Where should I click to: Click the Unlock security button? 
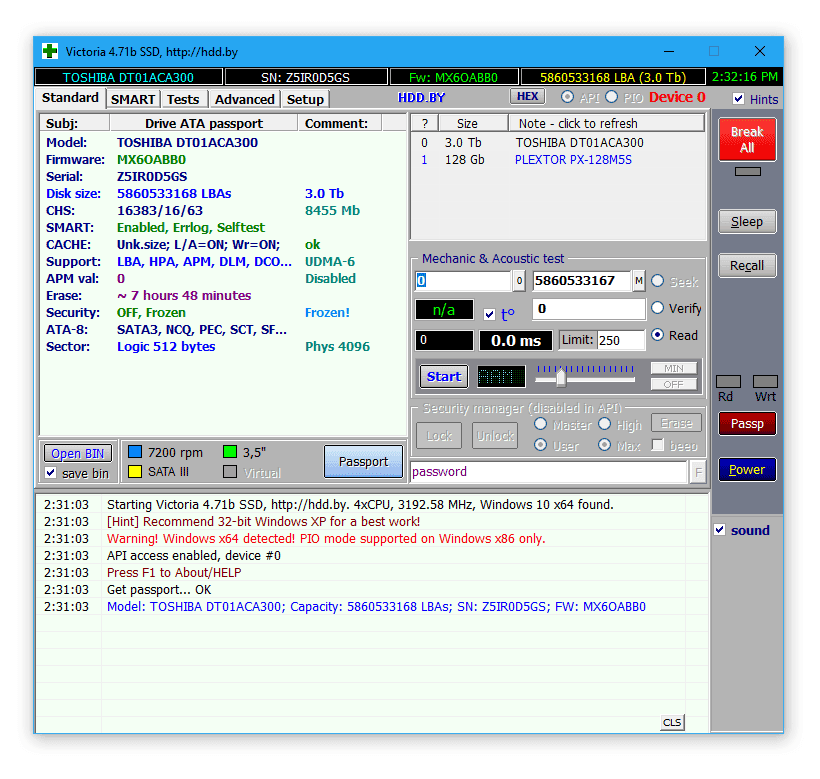coord(495,436)
